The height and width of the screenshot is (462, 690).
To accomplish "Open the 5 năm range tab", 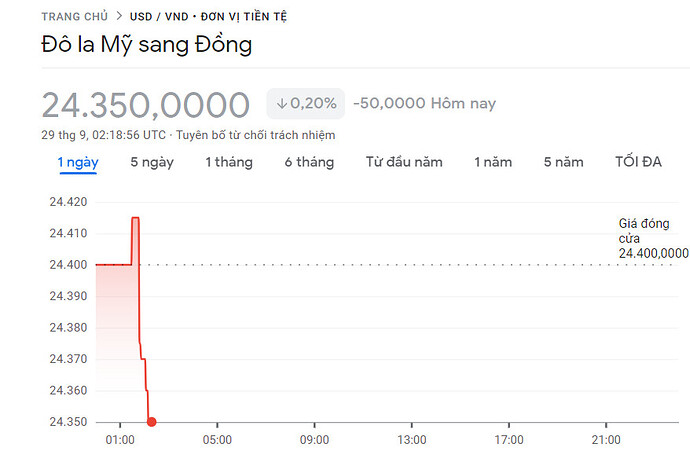I will coord(563,162).
